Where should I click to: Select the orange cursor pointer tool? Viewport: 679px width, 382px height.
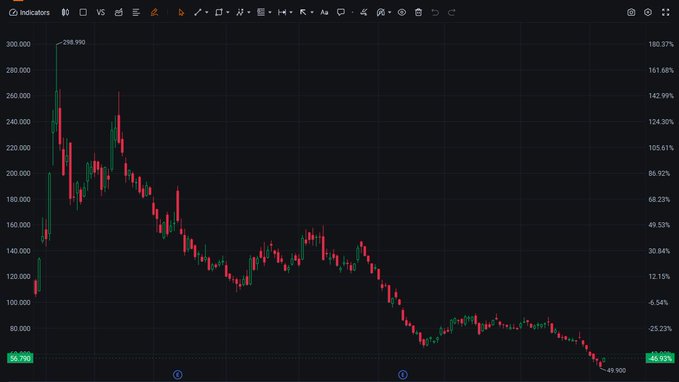pyautogui.click(x=181, y=13)
